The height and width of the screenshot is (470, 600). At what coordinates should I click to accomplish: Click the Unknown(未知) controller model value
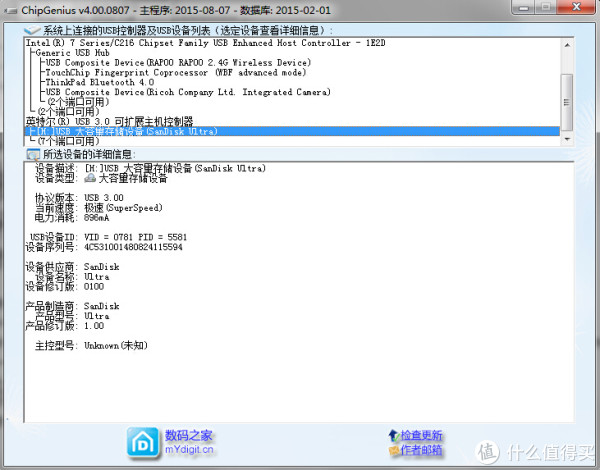[116, 345]
